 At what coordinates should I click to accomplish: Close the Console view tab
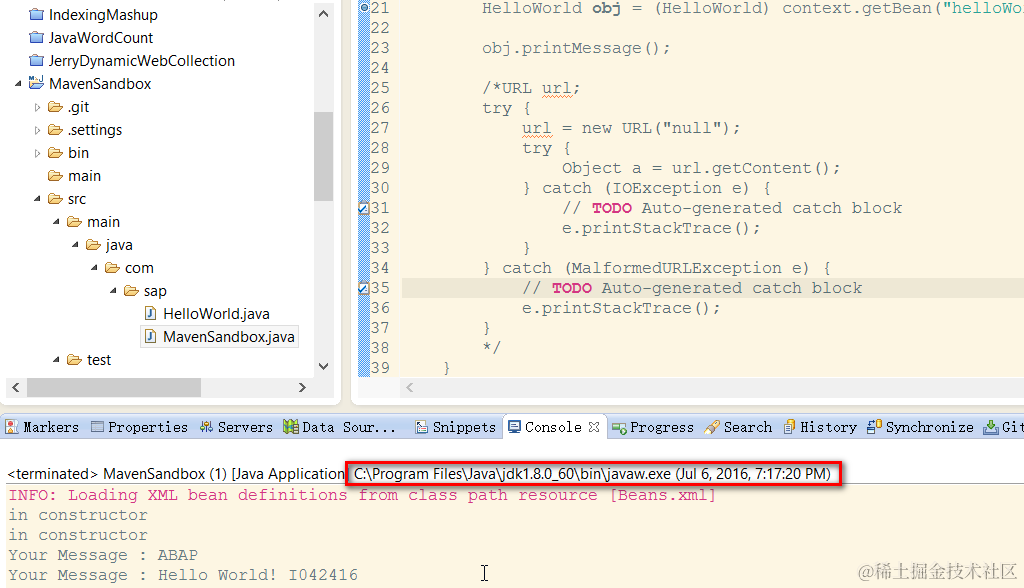(x=594, y=427)
